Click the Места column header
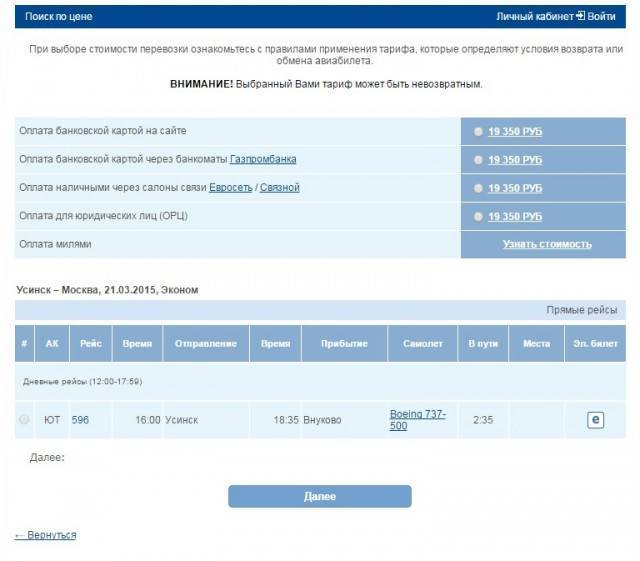 click(x=536, y=343)
